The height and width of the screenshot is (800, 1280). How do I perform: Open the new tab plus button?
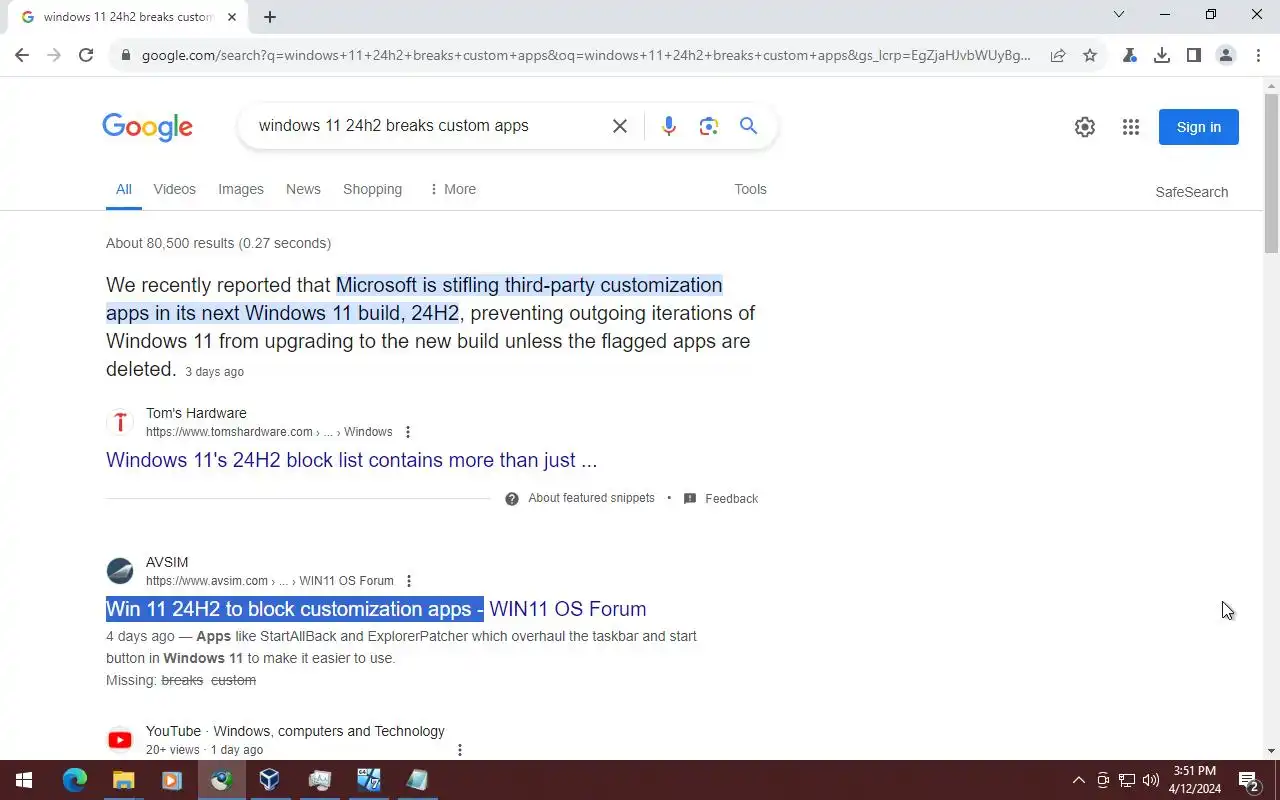click(270, 17)
